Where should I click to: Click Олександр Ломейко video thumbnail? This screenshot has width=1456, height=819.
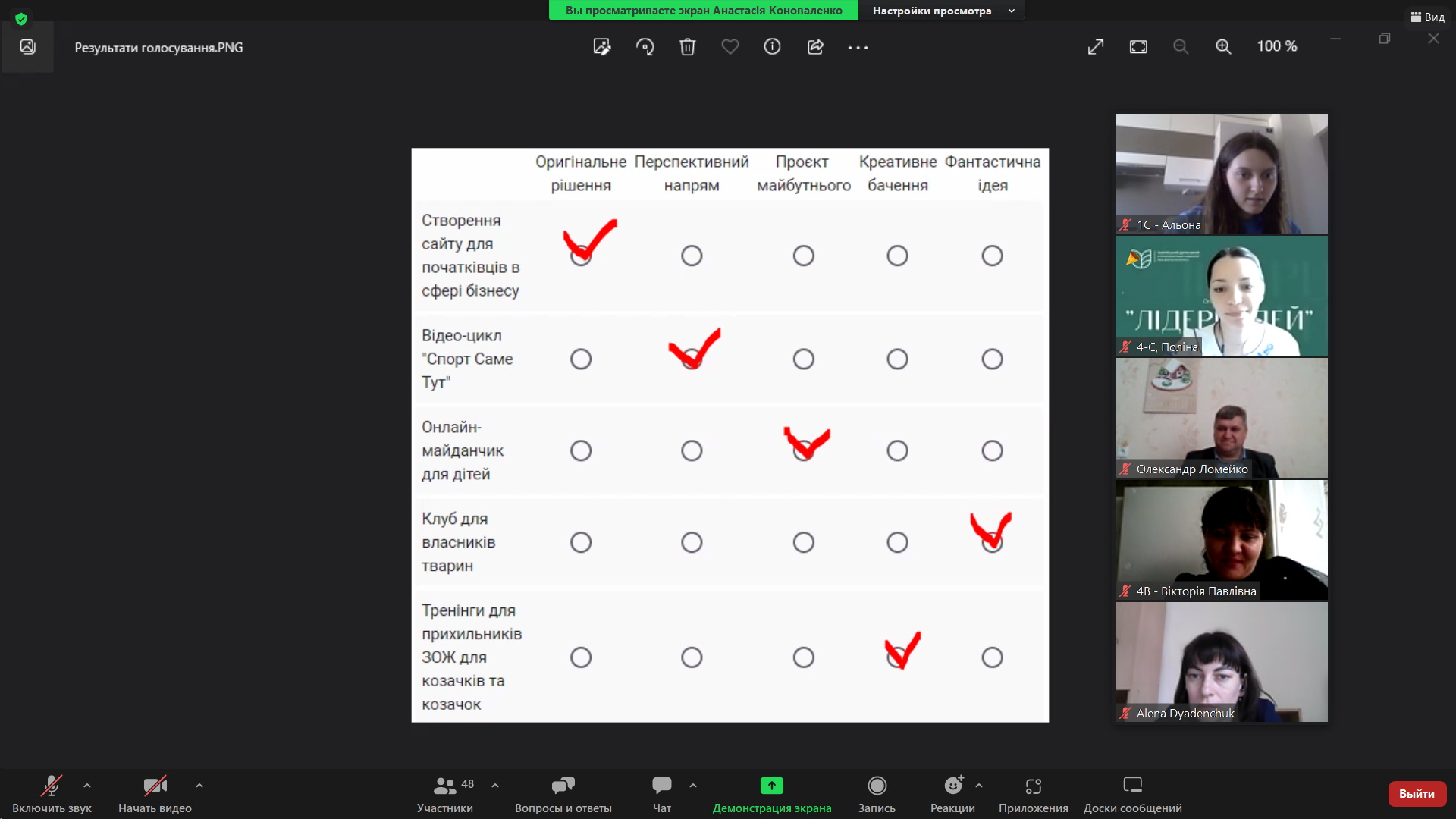click(x=1221, y=418)
